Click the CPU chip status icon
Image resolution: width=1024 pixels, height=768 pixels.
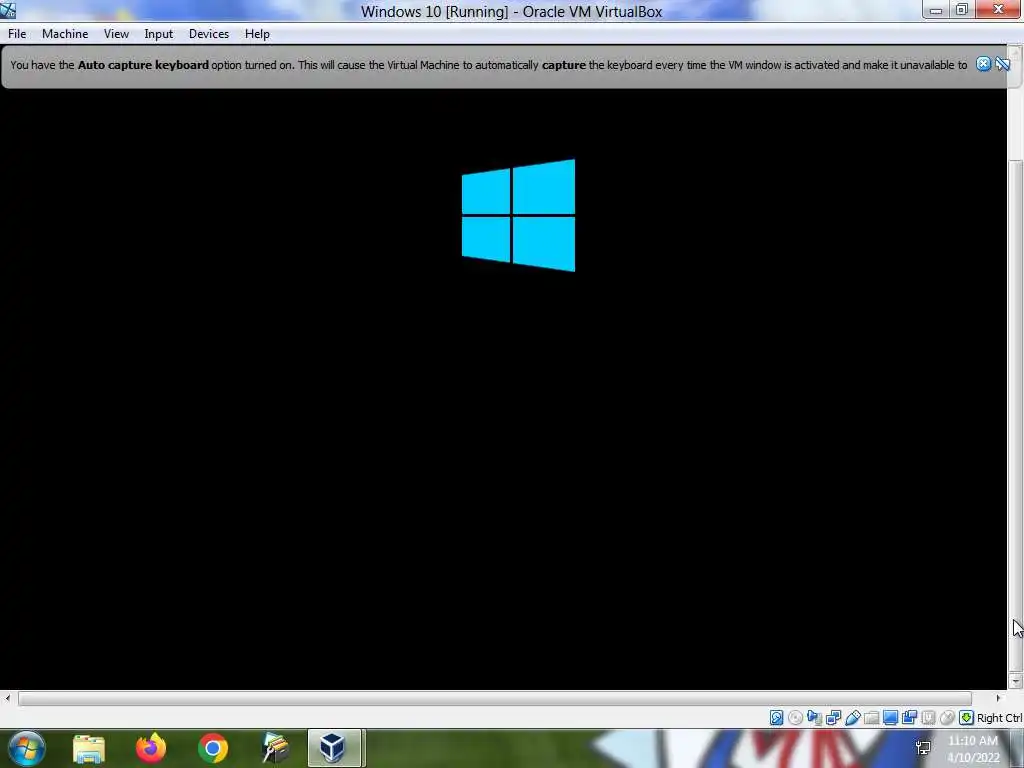coord(928,718)
